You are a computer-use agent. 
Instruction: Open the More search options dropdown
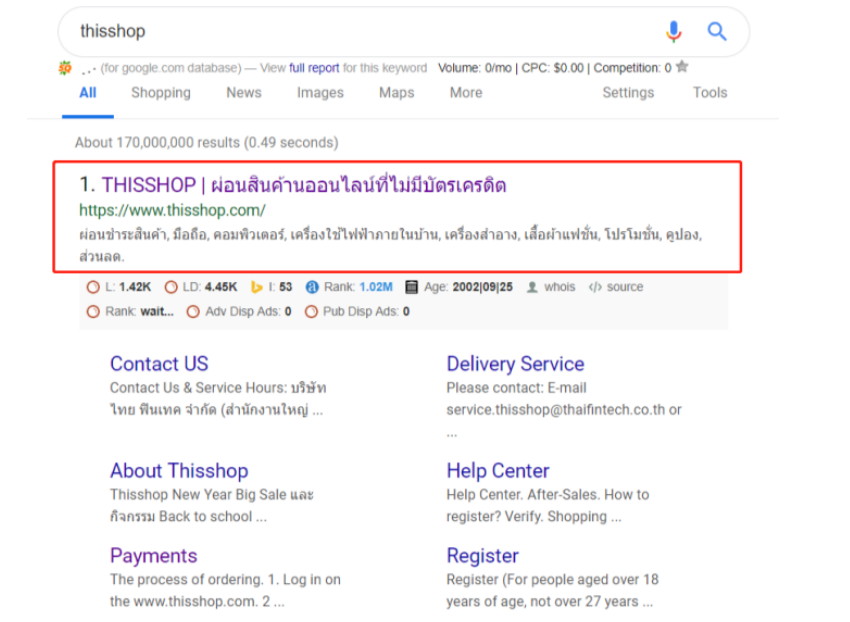(x=465, y=92)
